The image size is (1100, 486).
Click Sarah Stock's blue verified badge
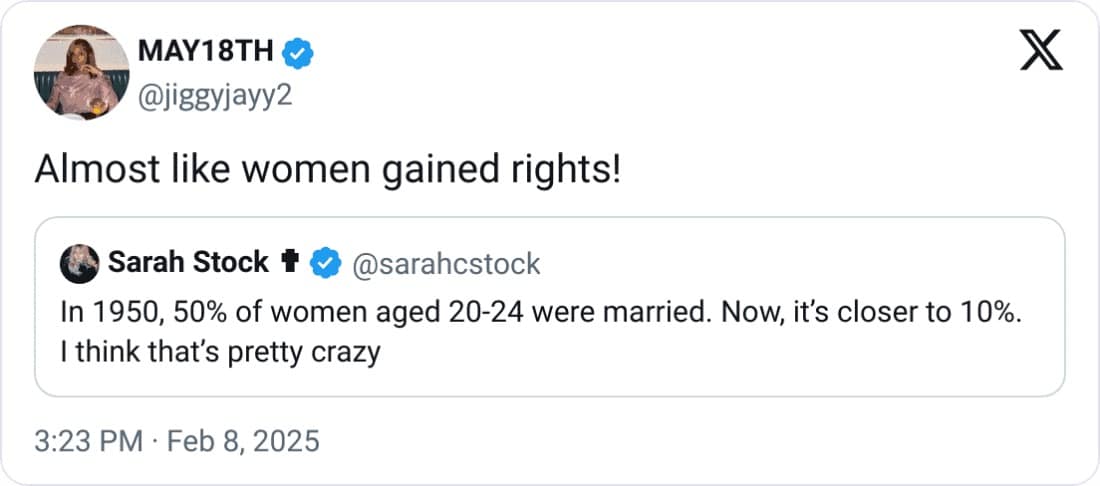324,263
